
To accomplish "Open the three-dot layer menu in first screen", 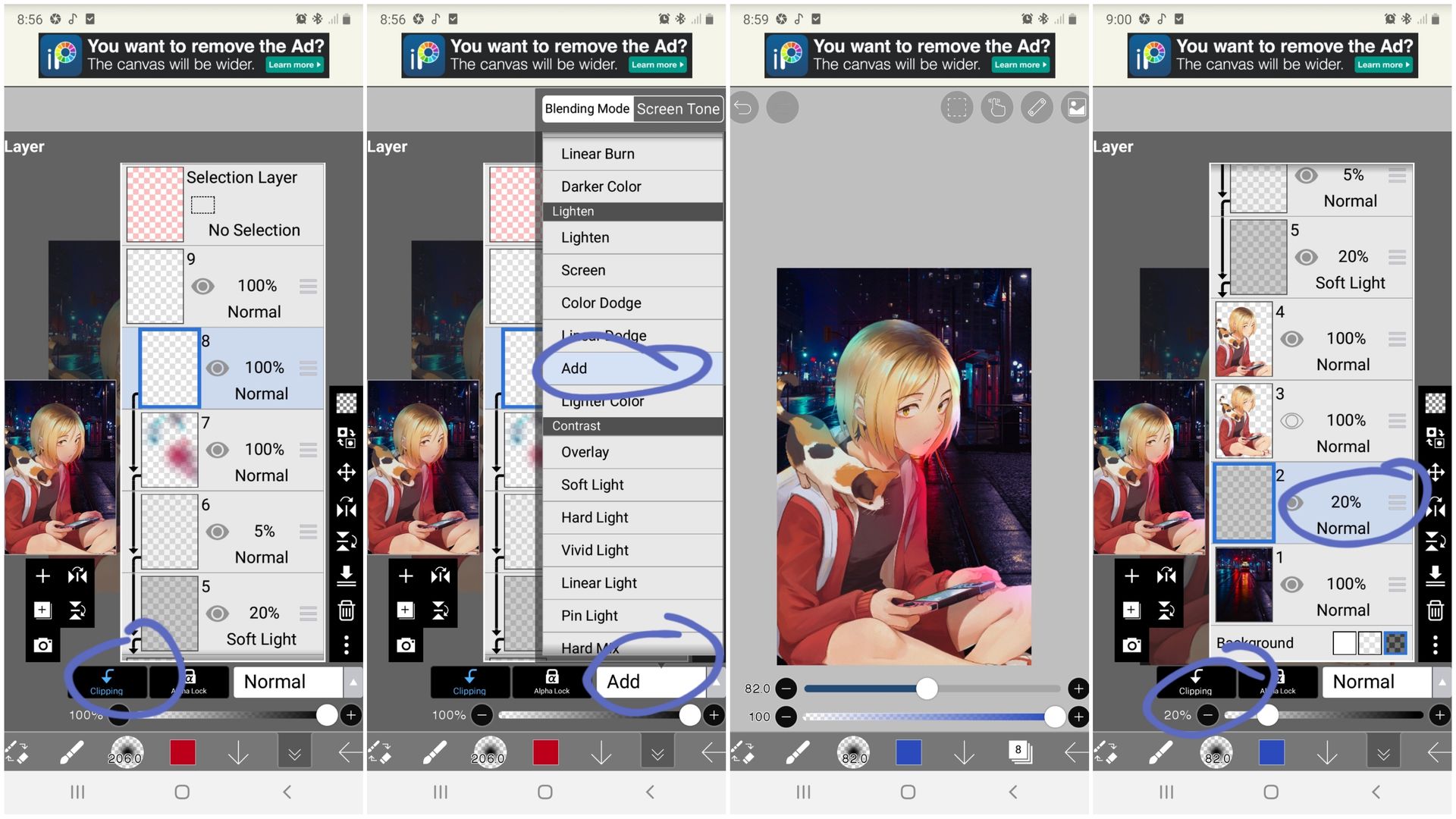I will click(x=347, y=645).
